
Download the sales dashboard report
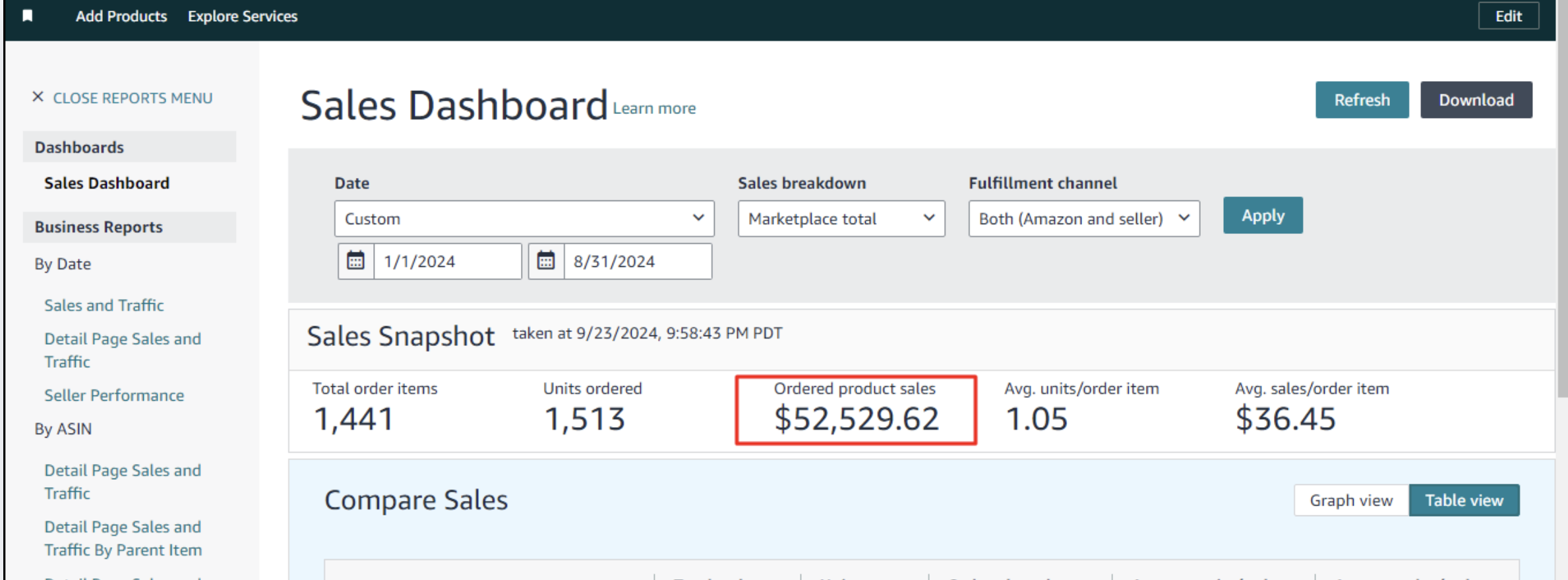pos(1476,100)
